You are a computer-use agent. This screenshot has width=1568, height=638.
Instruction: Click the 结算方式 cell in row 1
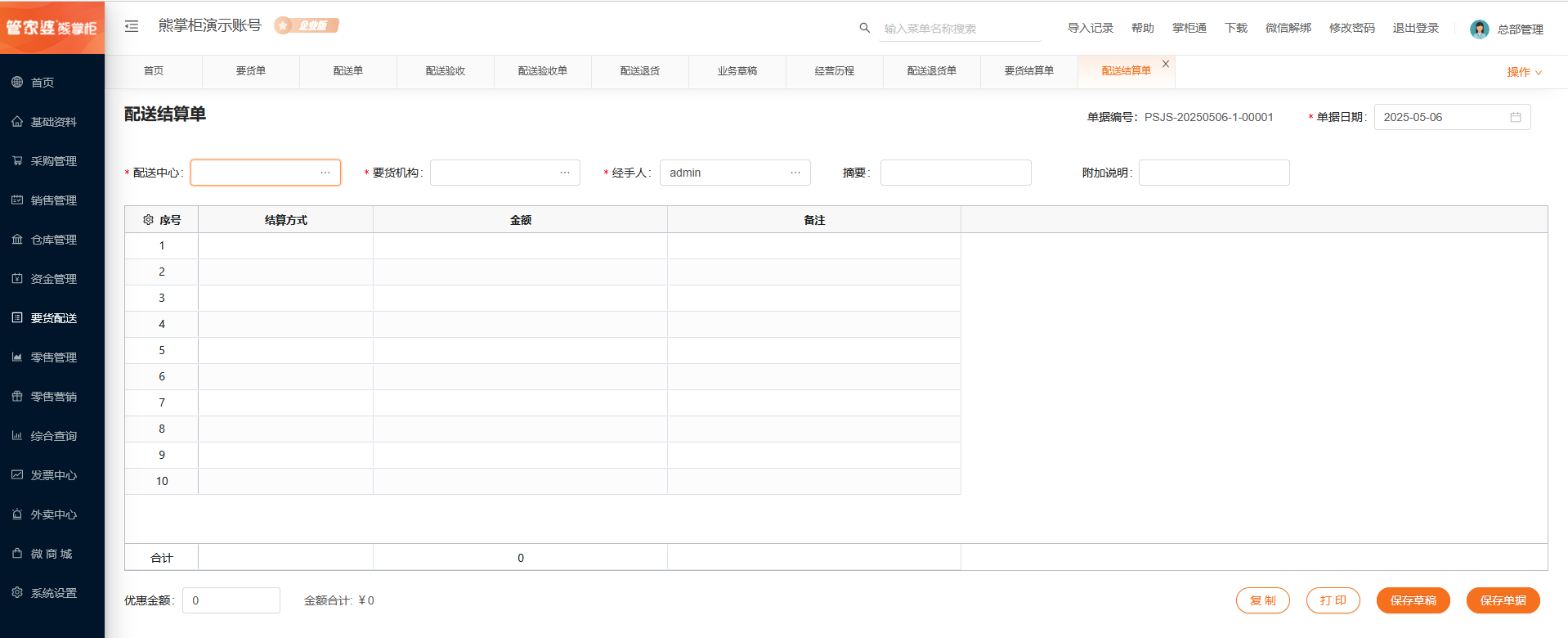[285, 245]
